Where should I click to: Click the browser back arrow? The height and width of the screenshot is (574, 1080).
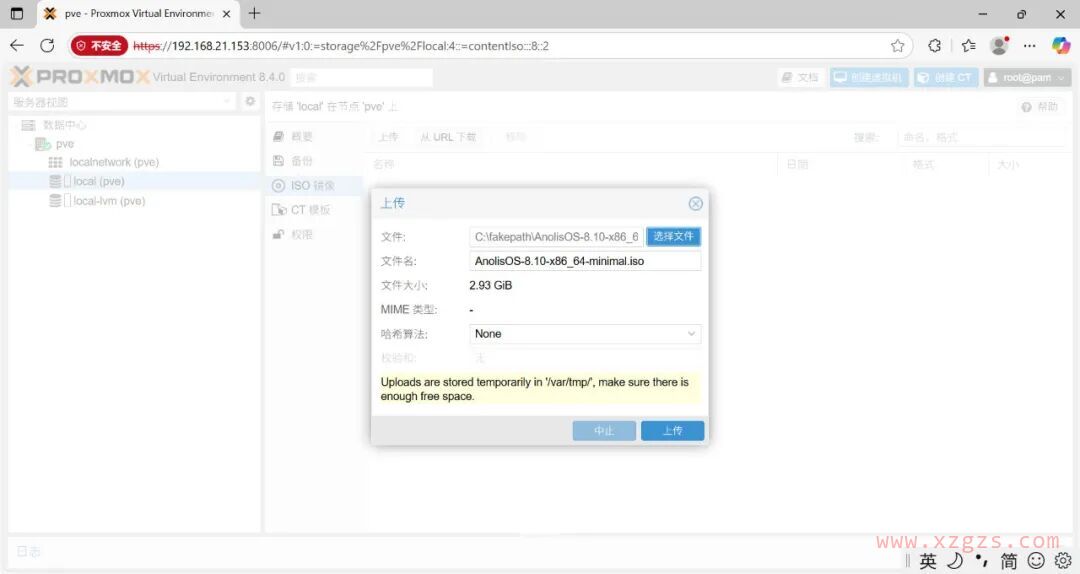coord(17,45)
